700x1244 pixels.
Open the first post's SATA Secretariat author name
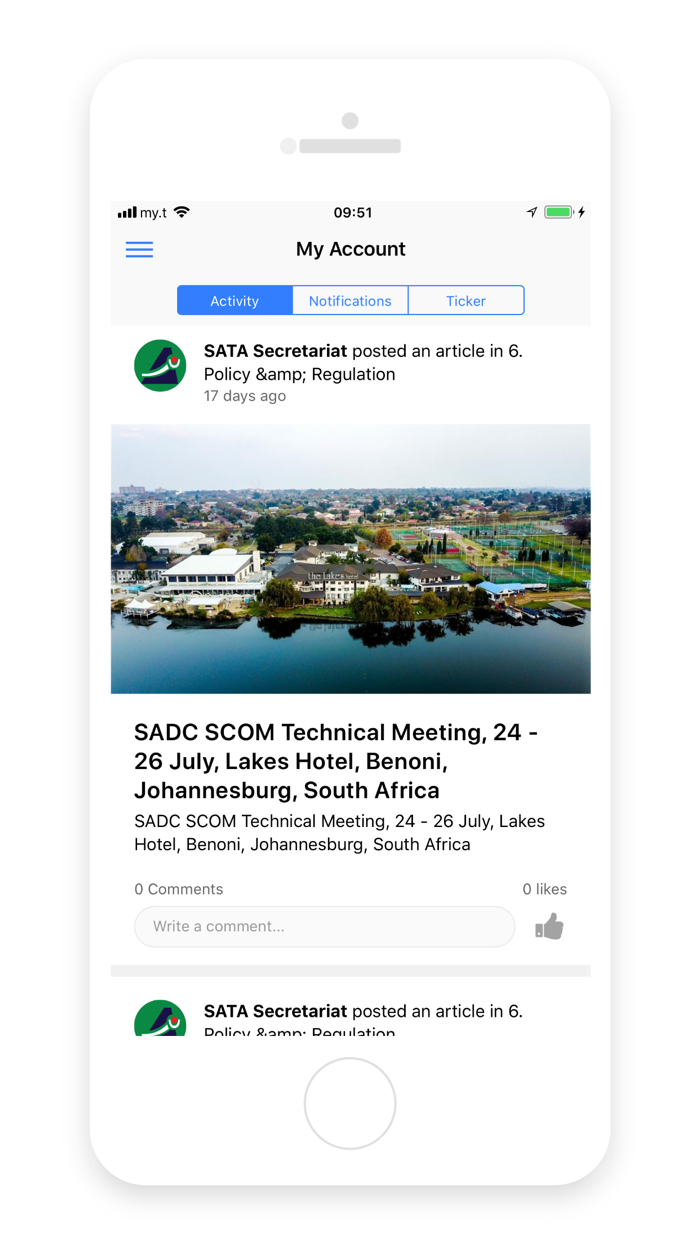[275, 351]
